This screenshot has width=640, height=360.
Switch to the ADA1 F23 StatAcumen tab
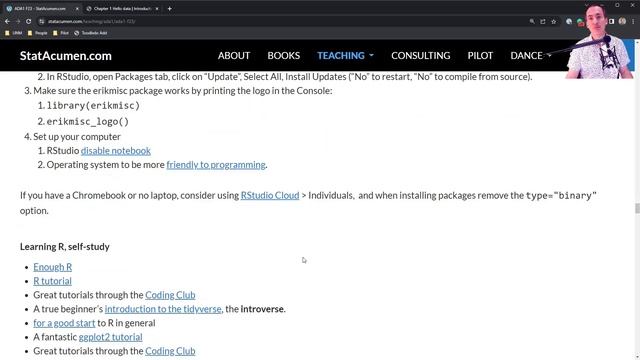tap(40, 8)
